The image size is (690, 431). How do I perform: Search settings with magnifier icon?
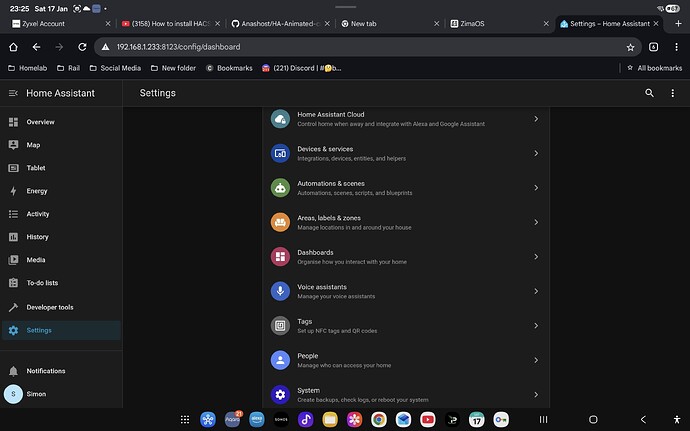coord(649,93)
